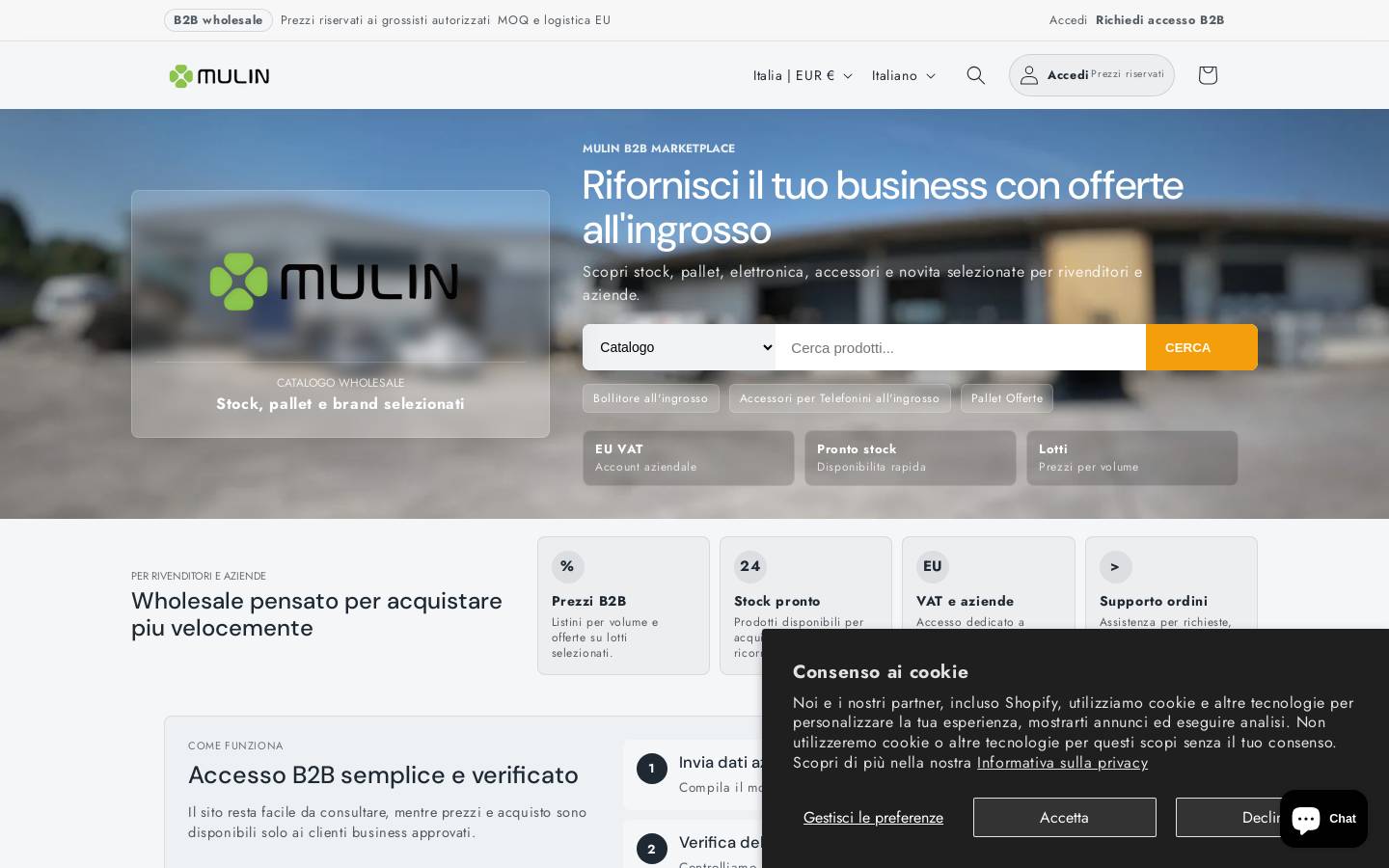Click Prezzi B2B card title
The height and width of the screenshot is (868, 1389).
pyautogui.click(x=588, y=601)
